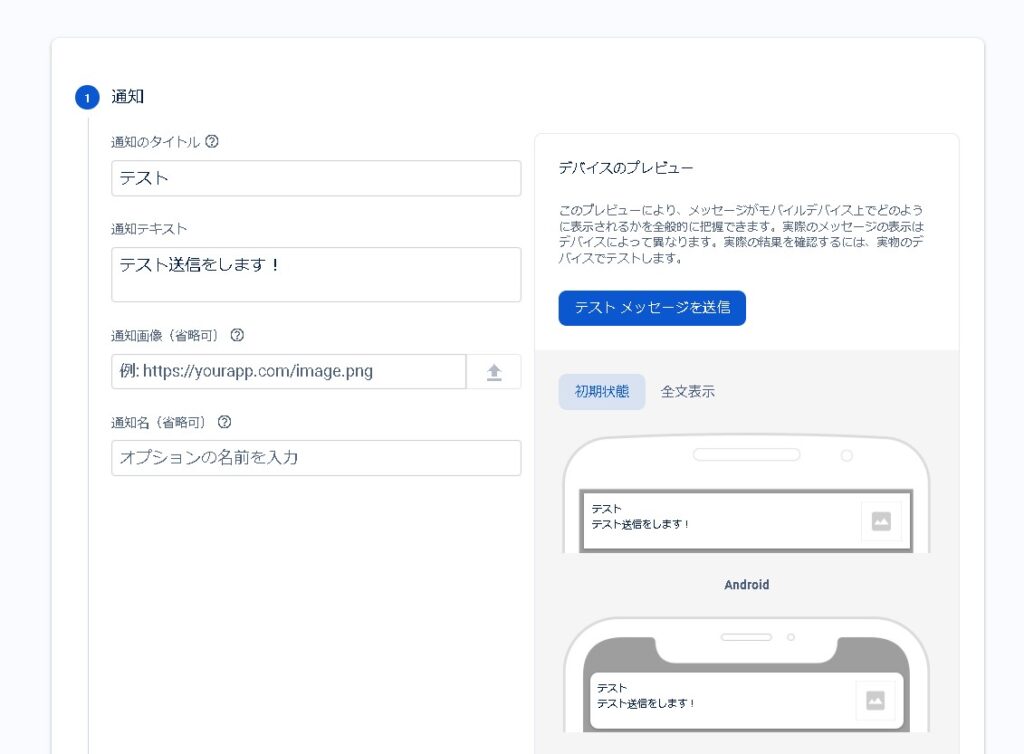The width and height of the screenshot is (1024, 754).
Task: Open help icon beside 通知名（省略可）
Action: (224, 422)
